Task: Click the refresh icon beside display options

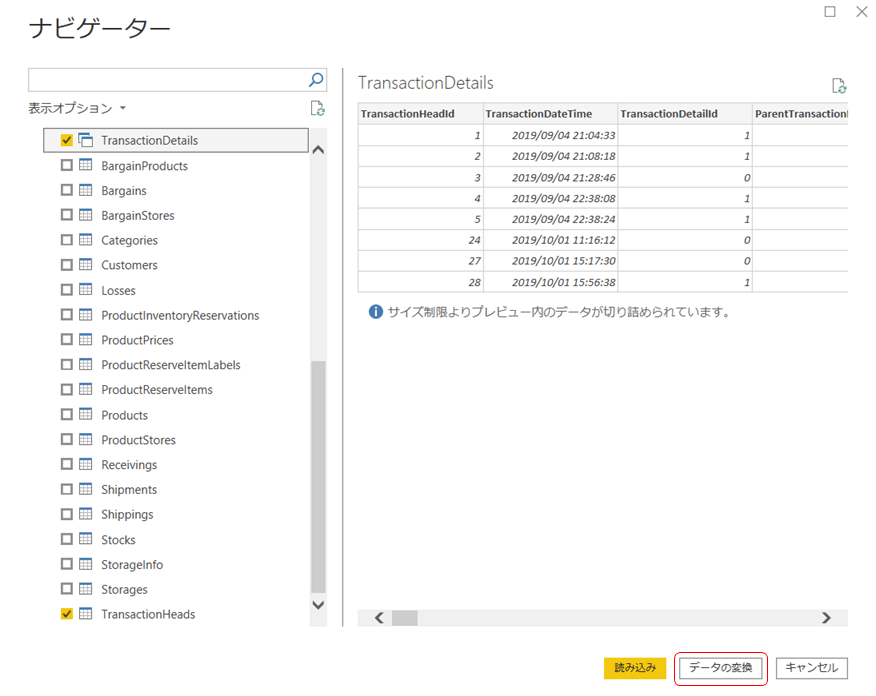Action: pyautogui.click(x=317, y=108)
